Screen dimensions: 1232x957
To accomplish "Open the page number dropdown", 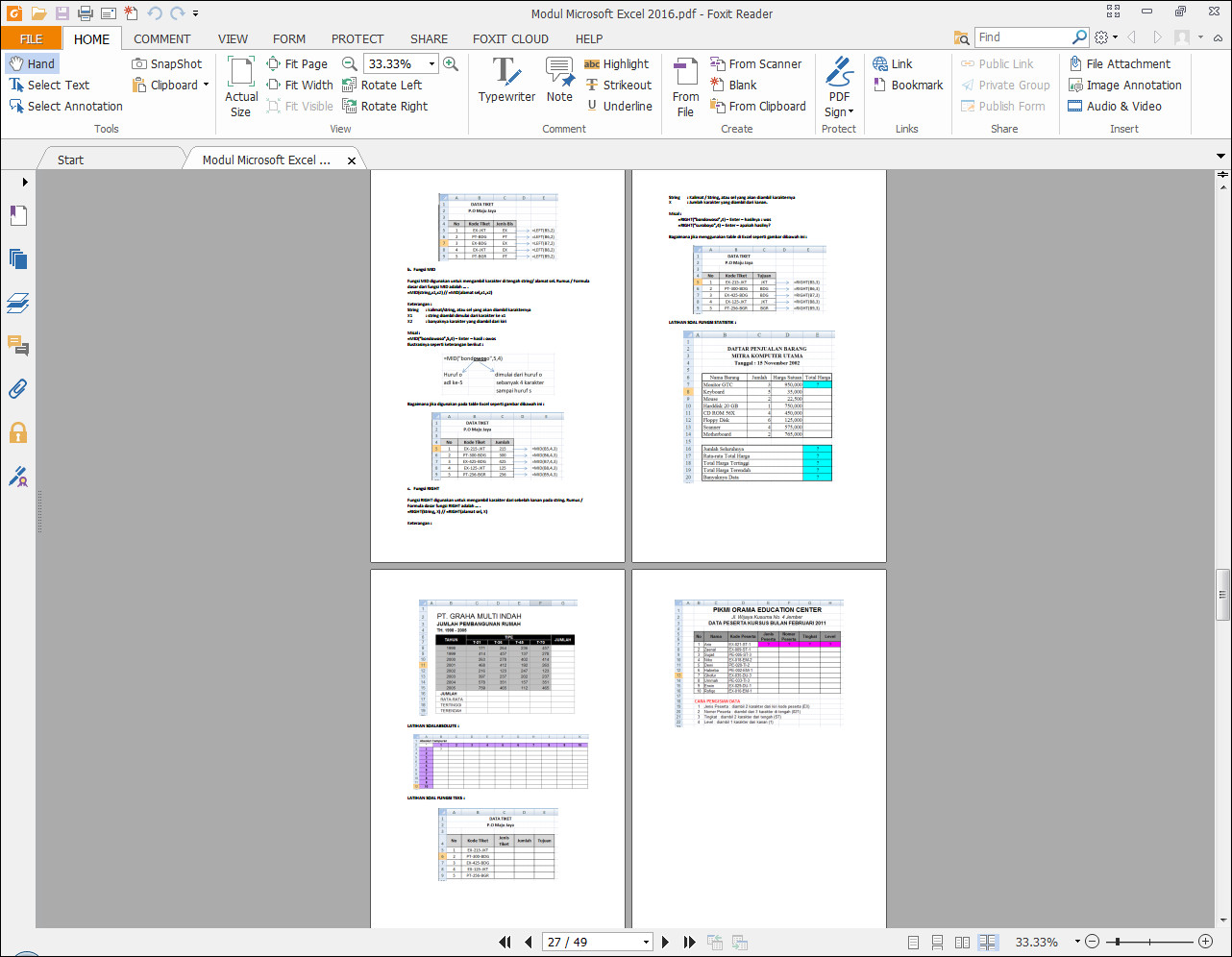I will pos(646,942).
